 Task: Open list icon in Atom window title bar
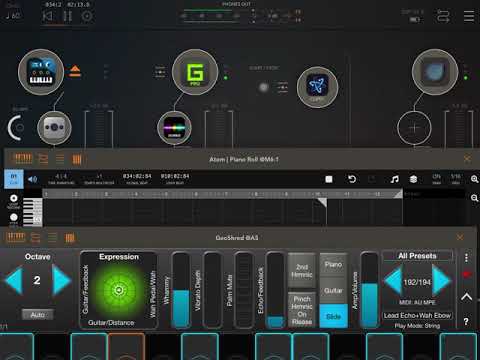pos(60,159)
